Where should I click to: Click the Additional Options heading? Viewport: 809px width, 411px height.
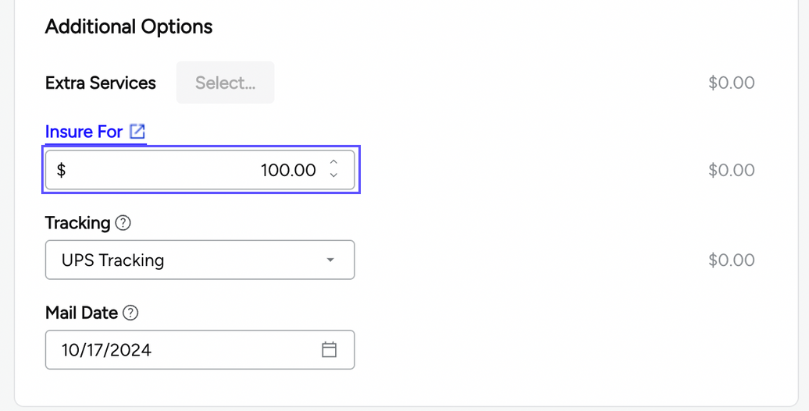coord(129,27)
